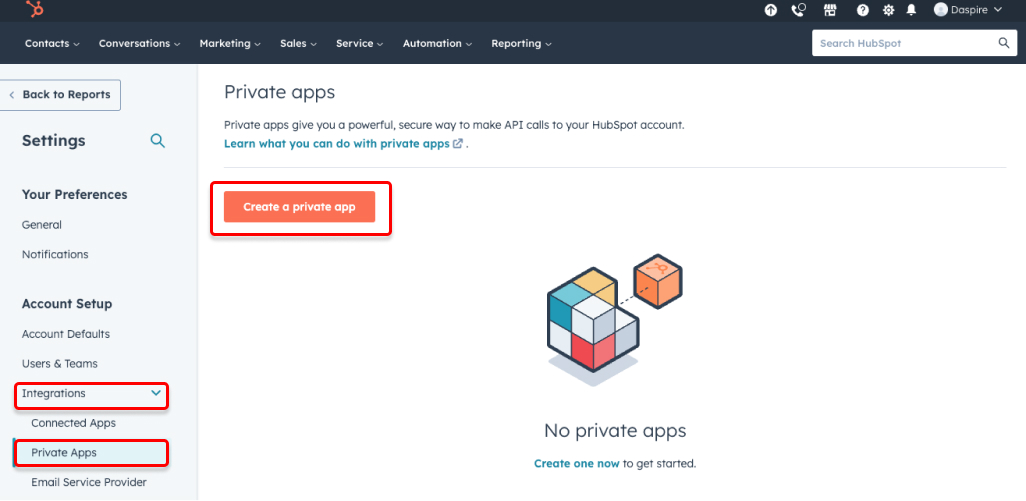Image resolution: width=1026 pixels, height=501 pixels.
Task: Open the Automation menu
Action: pos(437,43)
